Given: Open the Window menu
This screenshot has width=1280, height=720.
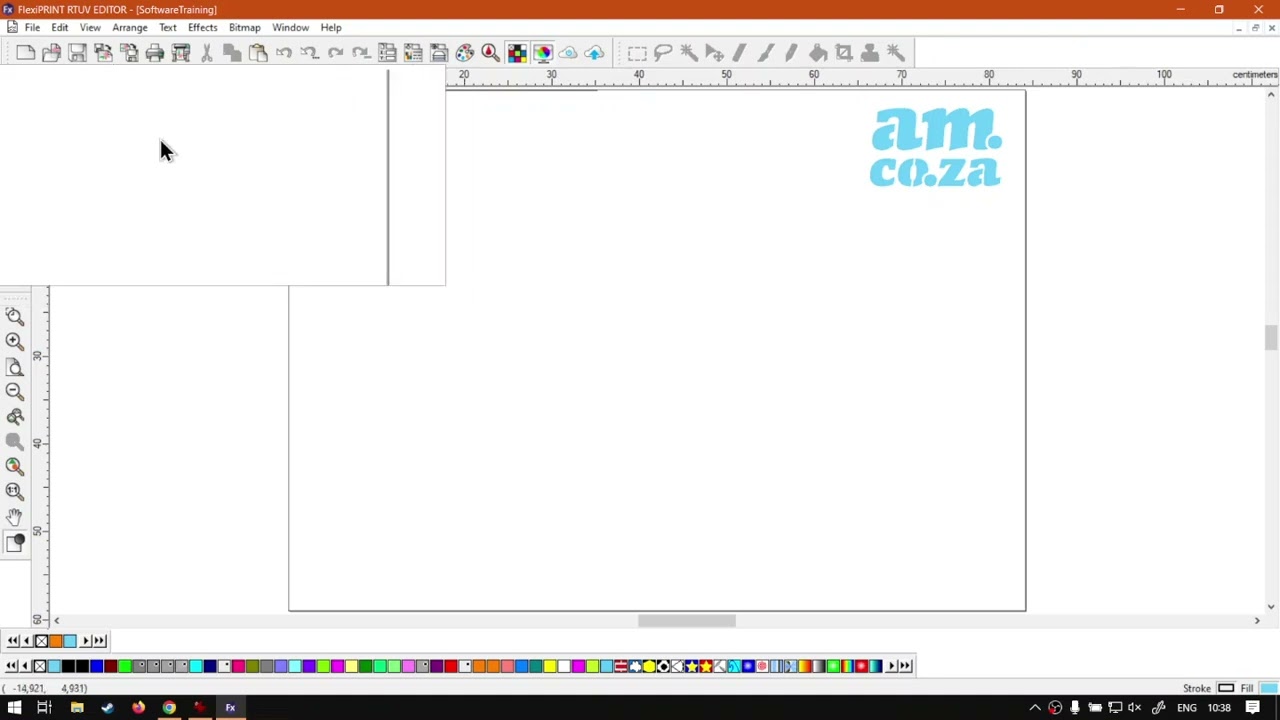Looking at the screenshot, I should click(x=291, y=27).
